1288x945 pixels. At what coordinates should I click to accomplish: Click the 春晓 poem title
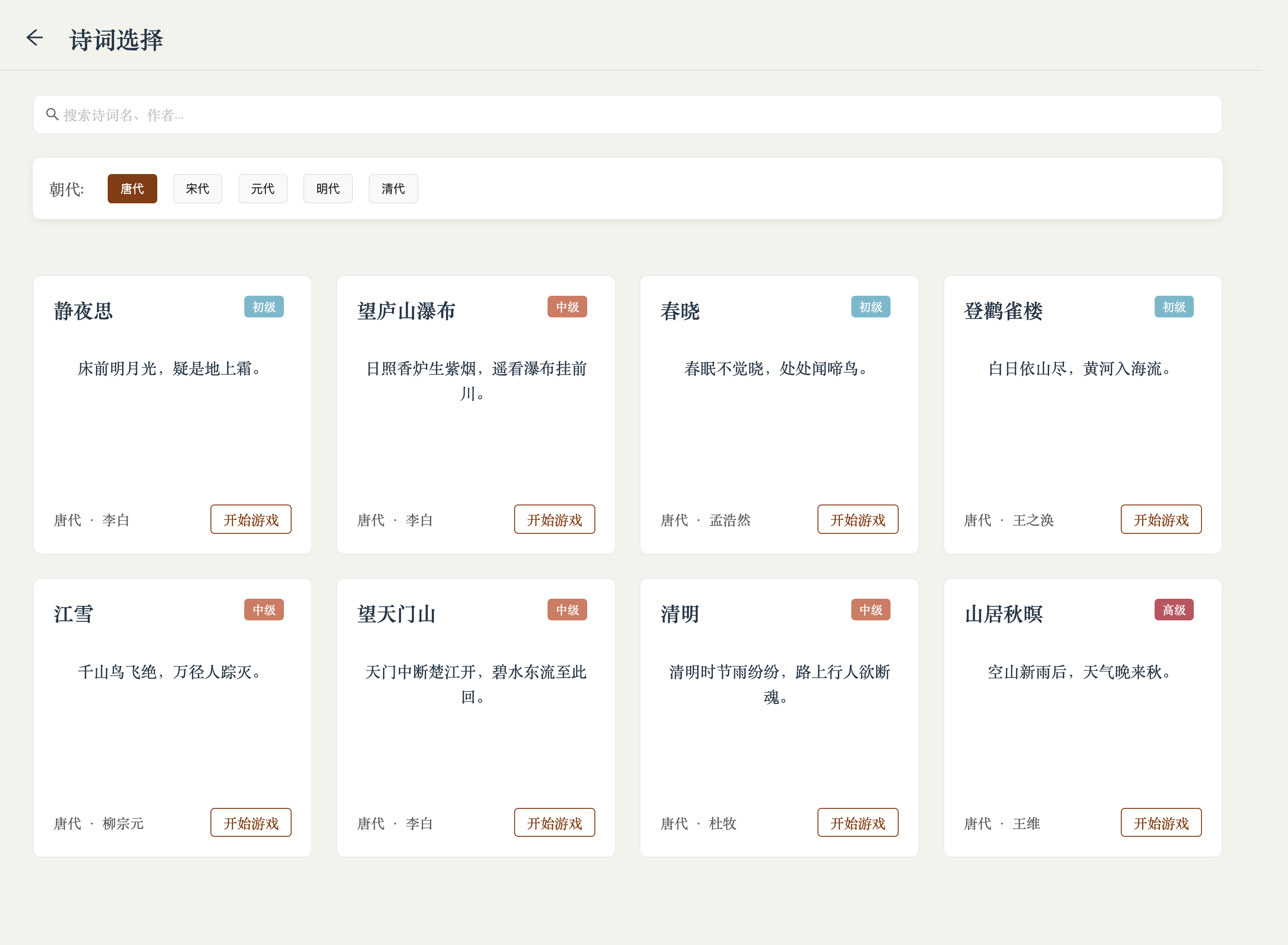pos(680,311)
